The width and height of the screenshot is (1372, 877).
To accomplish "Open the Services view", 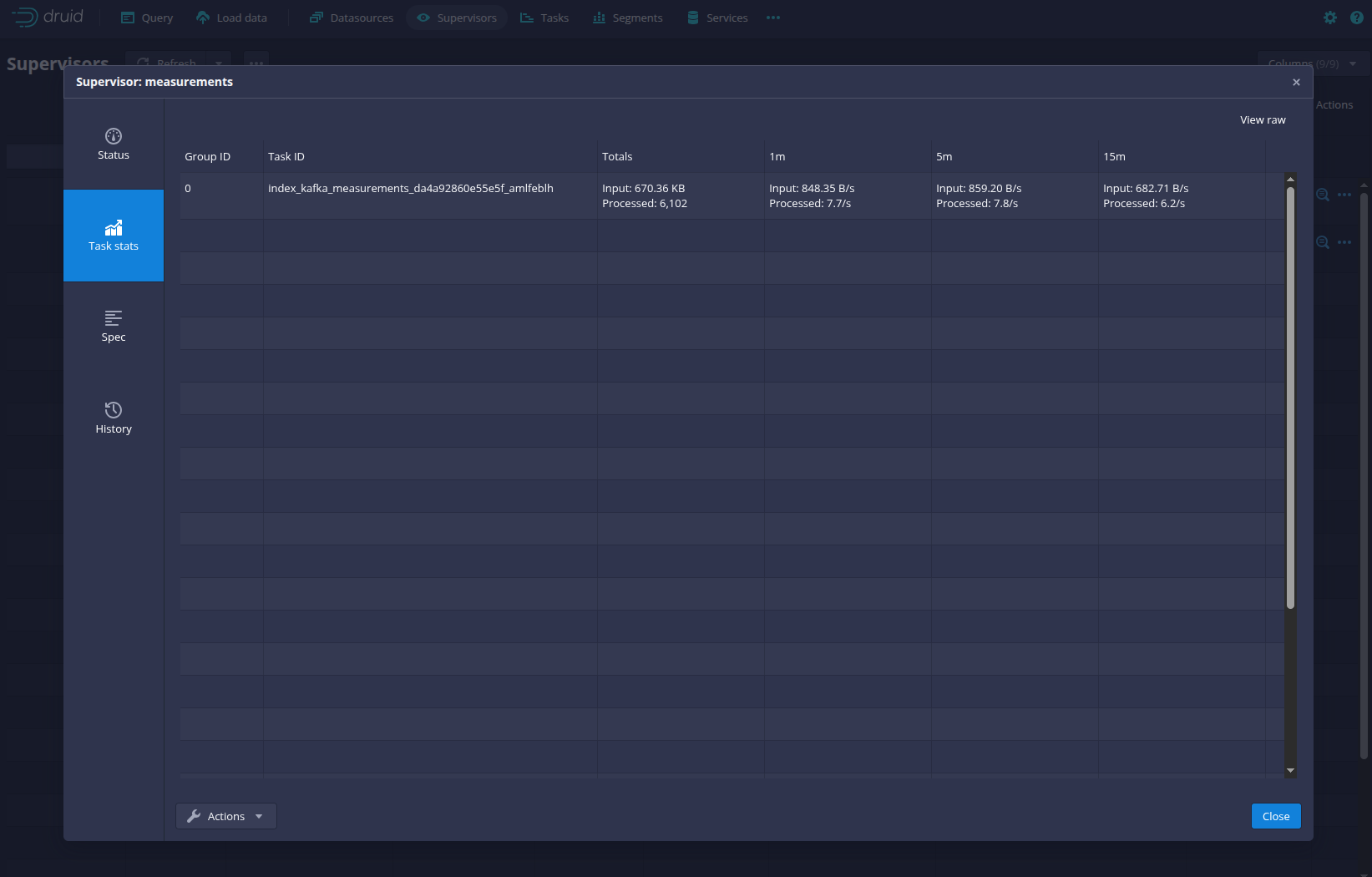I will tap(716, 18).
